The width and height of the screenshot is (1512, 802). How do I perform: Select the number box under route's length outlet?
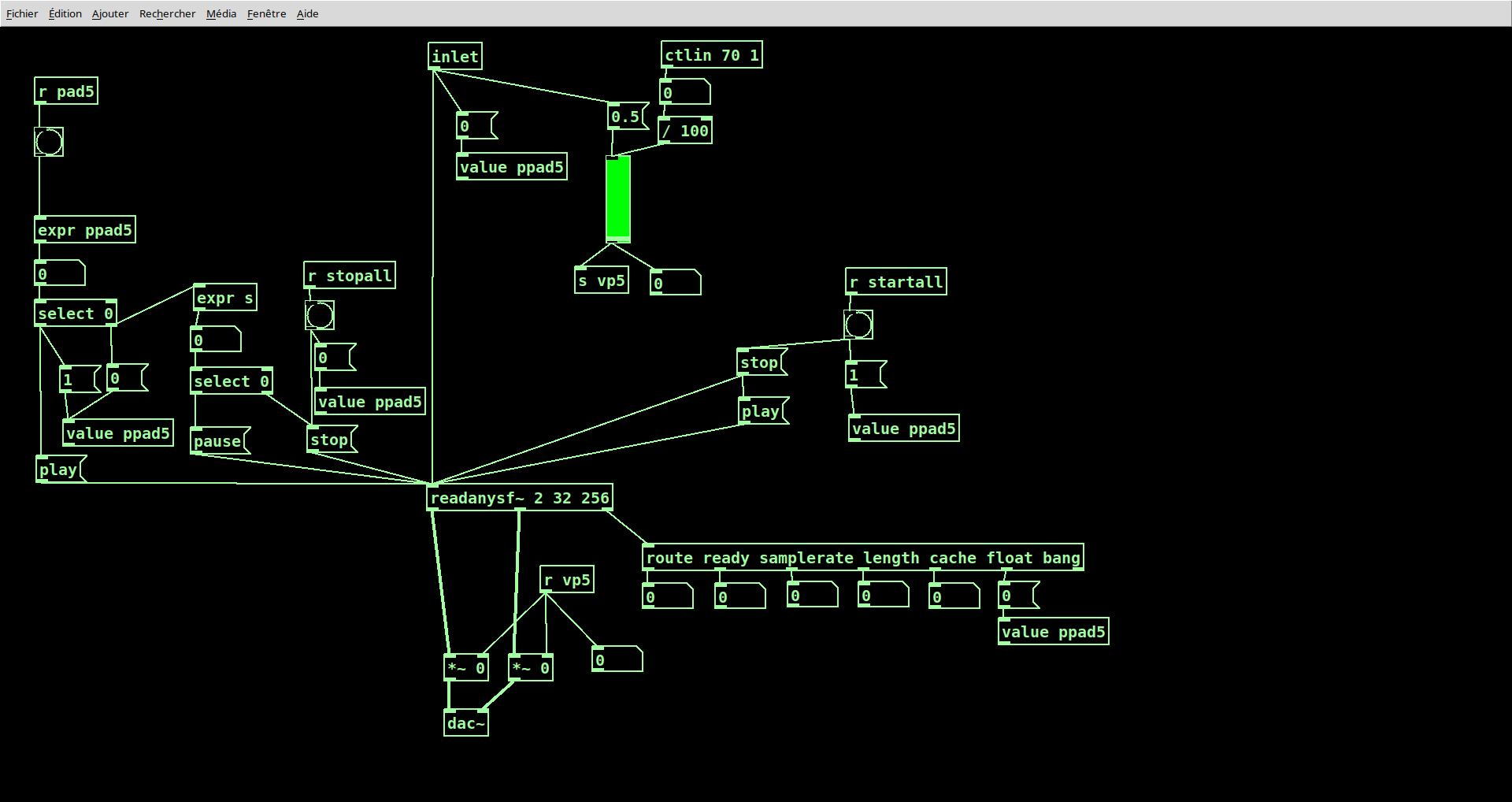813,596
